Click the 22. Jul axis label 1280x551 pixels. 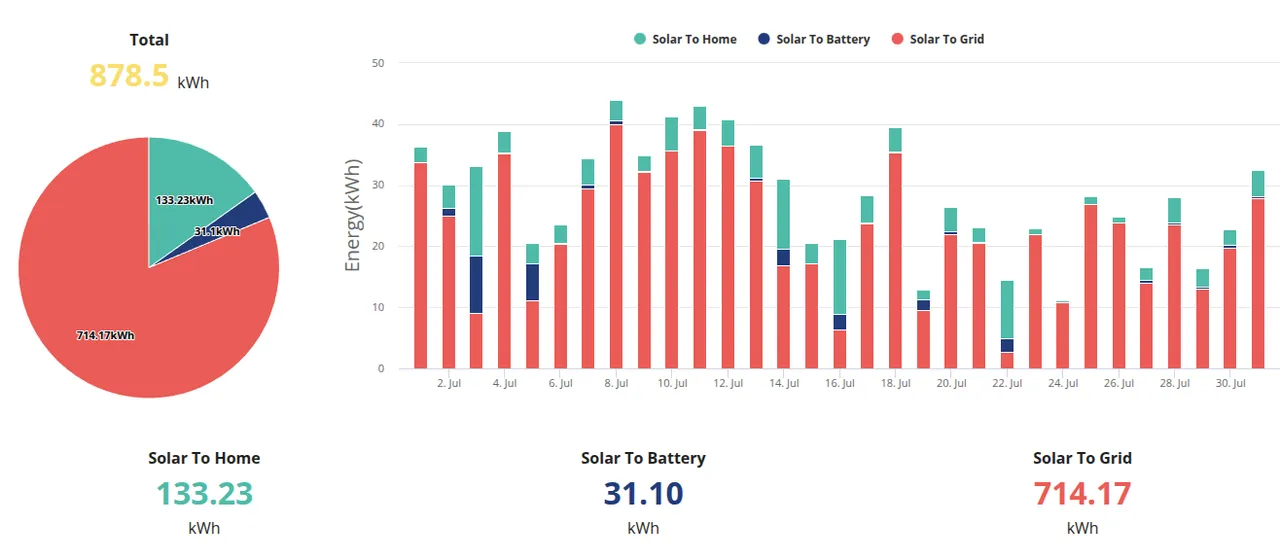pyautogui.click(x=1007, y=383)
